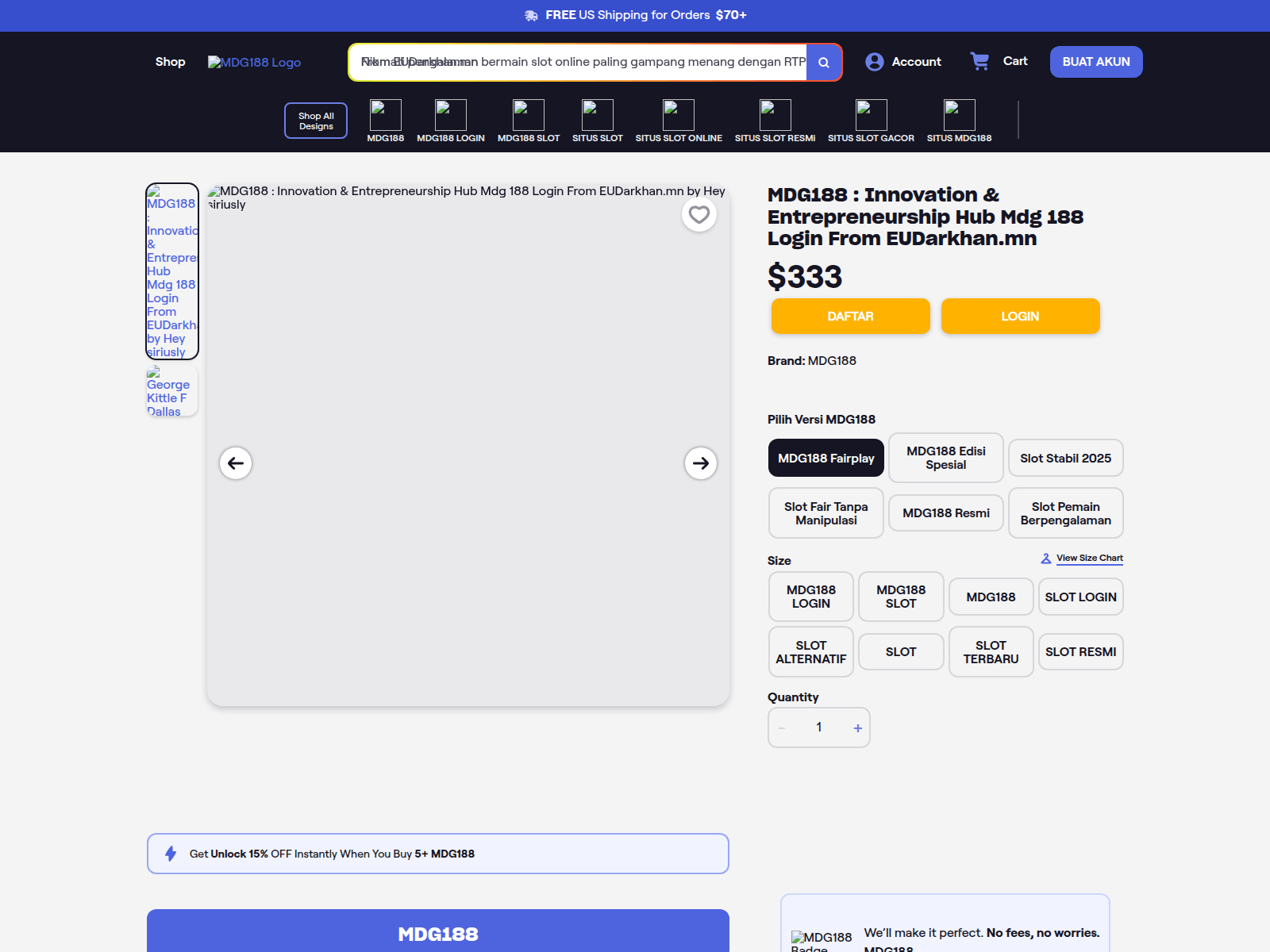Show previous product image arrow
This screenshot has height=952, width=1270.
236,463
